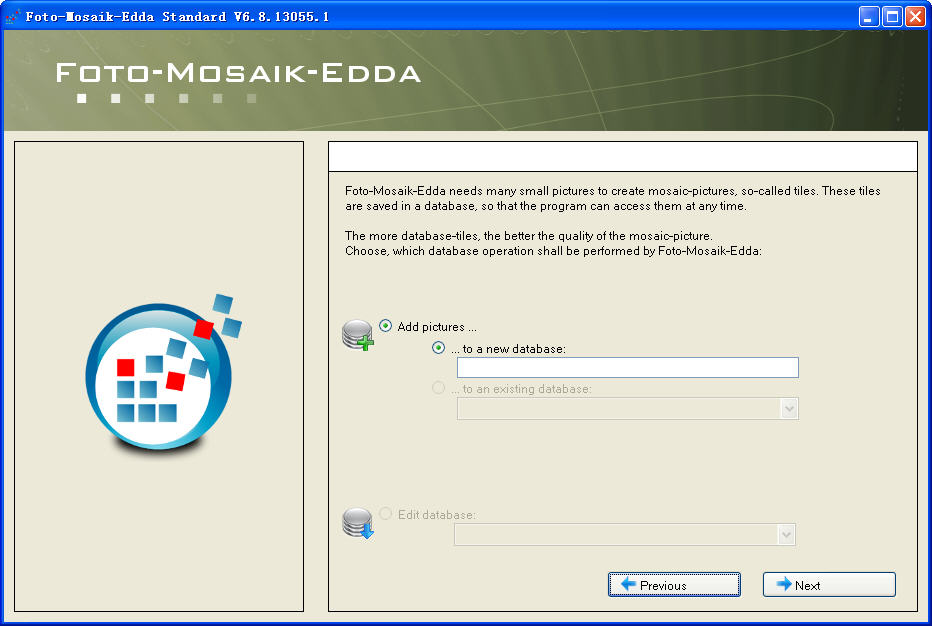The height and width of the screenshot is (626, 932).
Task: Click the app icon in the title bar
Action: click(13, 16)
